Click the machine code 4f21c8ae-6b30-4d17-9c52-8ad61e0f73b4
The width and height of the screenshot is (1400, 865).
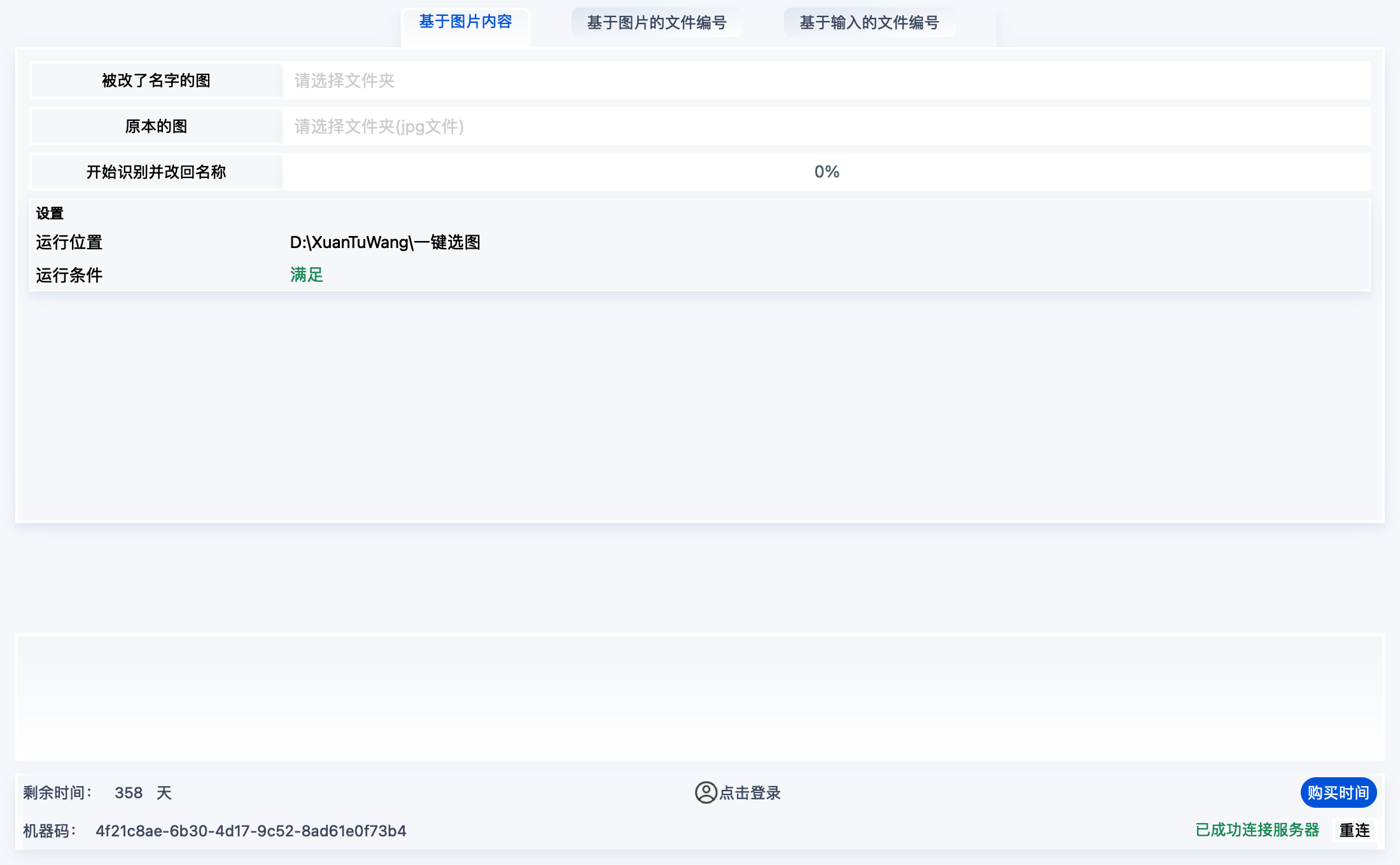(x=251, y=831)
